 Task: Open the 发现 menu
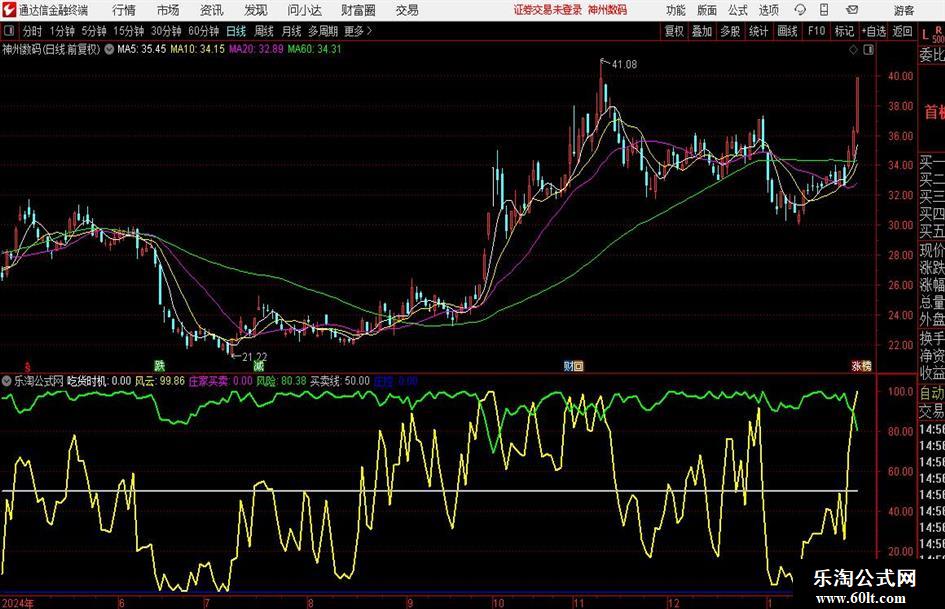256,10
